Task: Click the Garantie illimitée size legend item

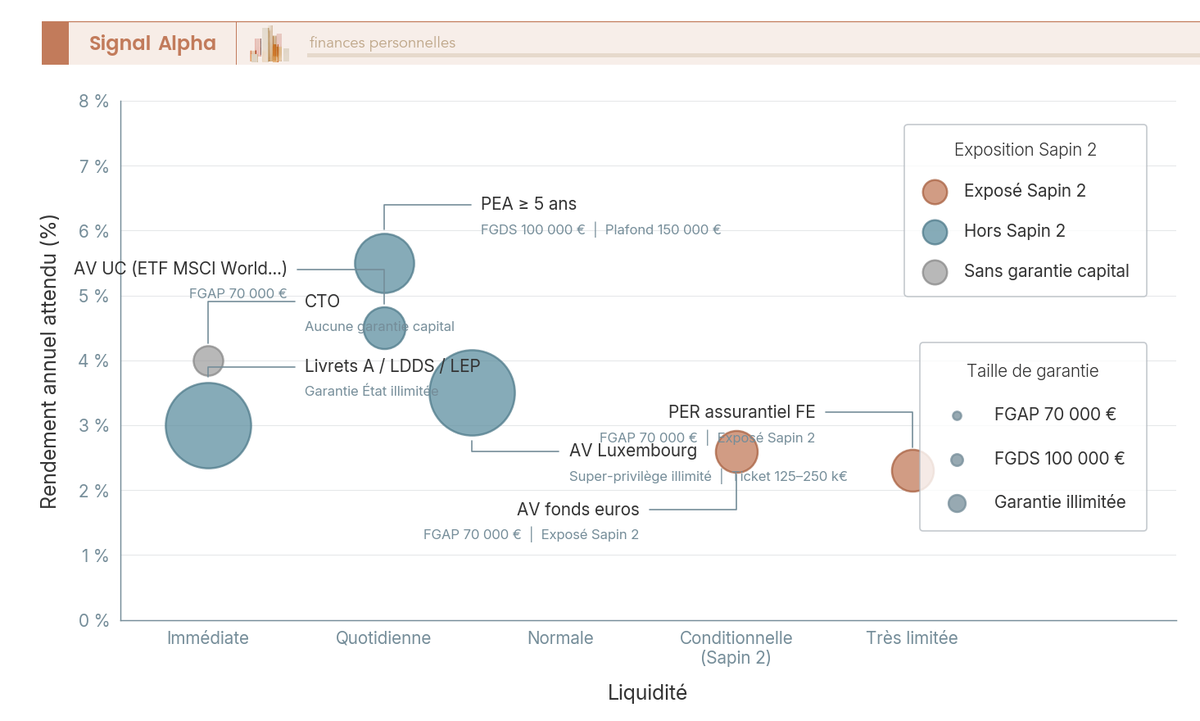Action: coord(1059,502)
